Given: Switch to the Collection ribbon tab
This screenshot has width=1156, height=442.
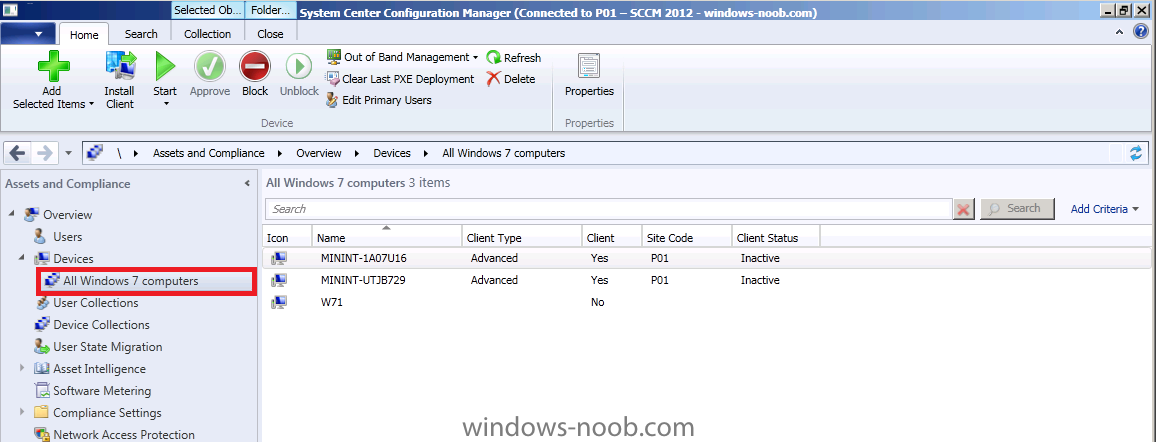Looking at the screenshot, I should pos(207,33).
